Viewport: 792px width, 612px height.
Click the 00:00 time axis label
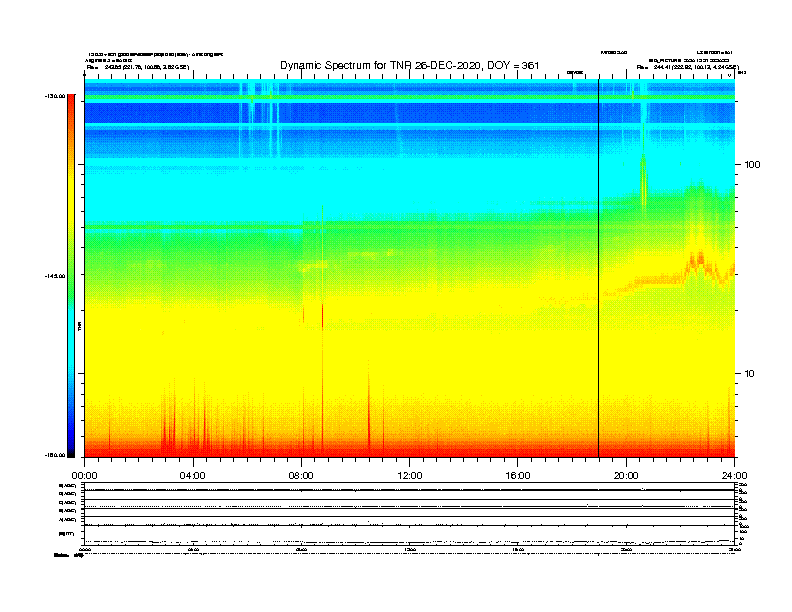coord(84,476)
